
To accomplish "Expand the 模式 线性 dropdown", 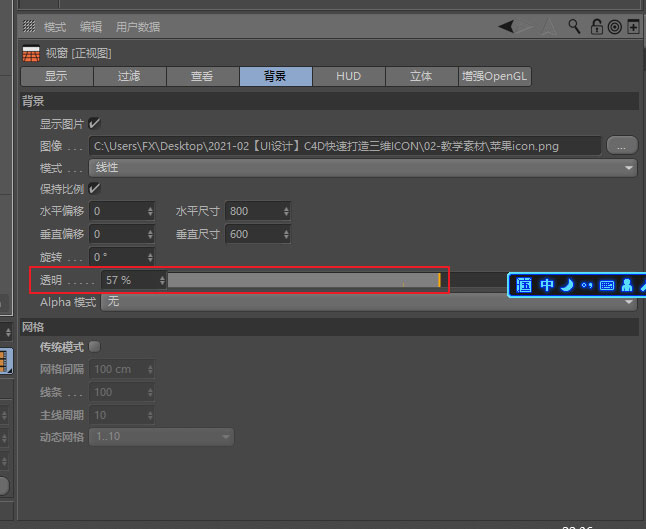I will point(363,168).
